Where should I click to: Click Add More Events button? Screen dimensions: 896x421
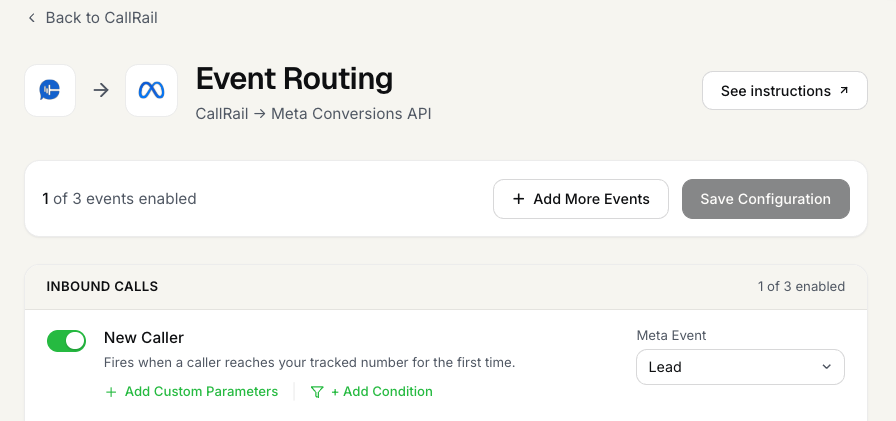pyautogui.click(x=581, y=199)
